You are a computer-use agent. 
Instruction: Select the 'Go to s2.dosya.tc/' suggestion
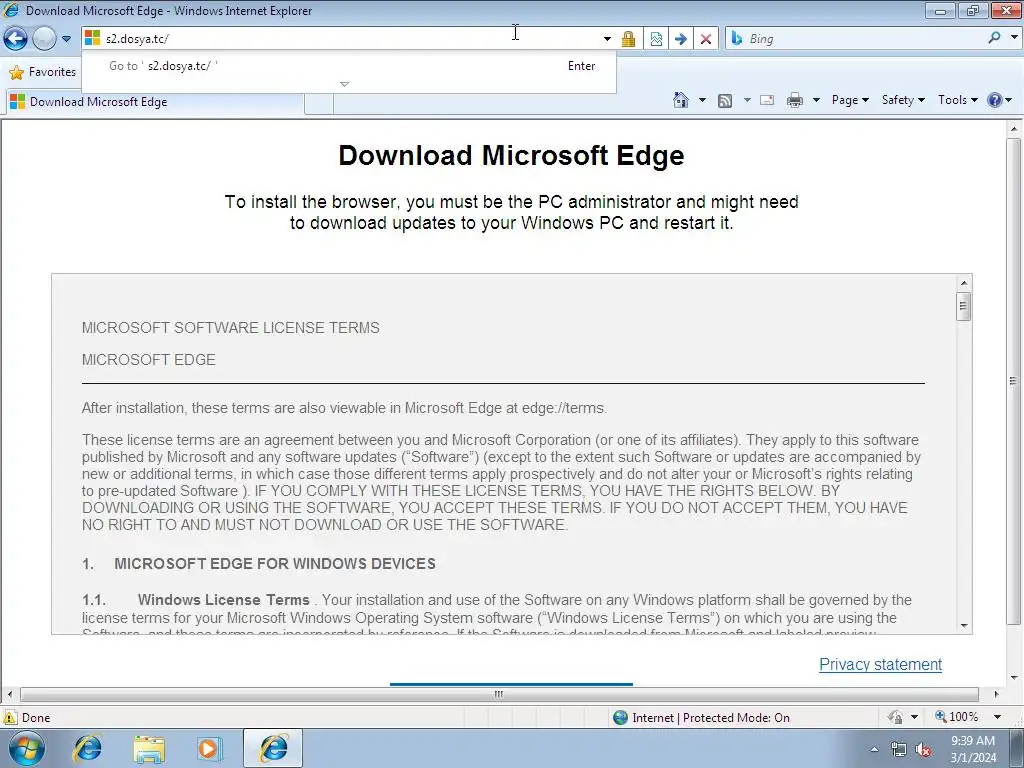click(349, 66)
